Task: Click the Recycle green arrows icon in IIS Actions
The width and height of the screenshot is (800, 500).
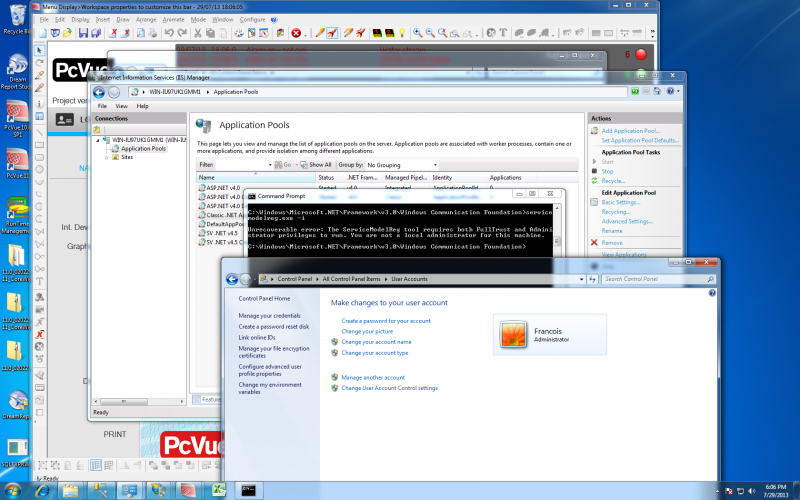Action: point(594,181)
